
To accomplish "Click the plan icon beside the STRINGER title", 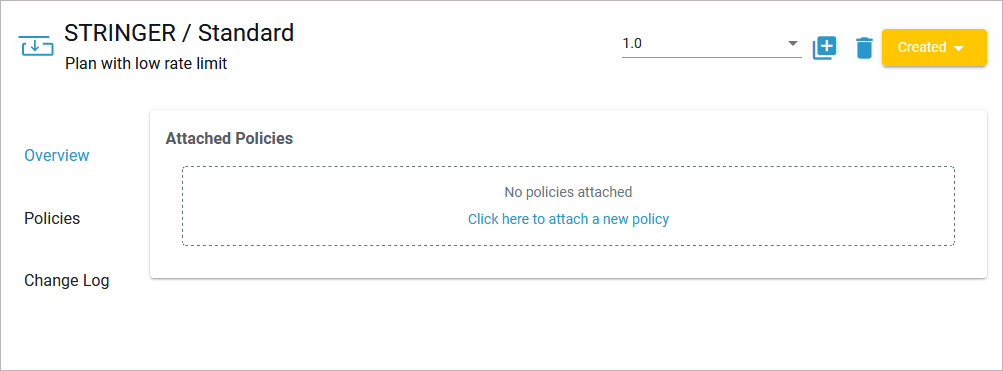I will [x=37, y=46].
